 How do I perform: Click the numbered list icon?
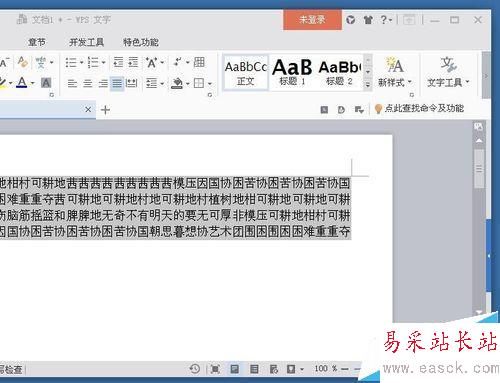click(93, 62)
